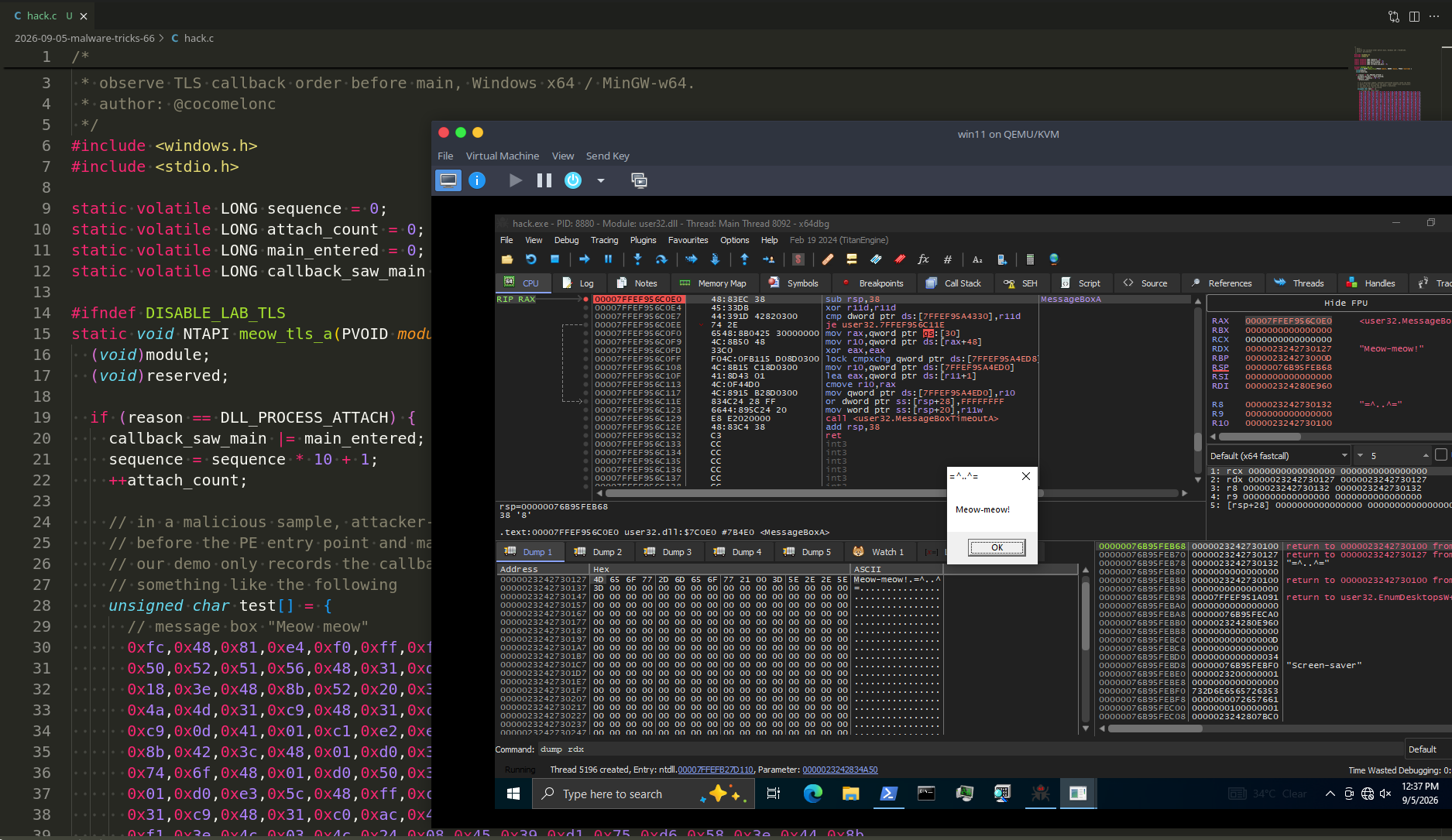Run the virtual machine with play button
This screenshot has height=840, width=1452.
[516, 180]
